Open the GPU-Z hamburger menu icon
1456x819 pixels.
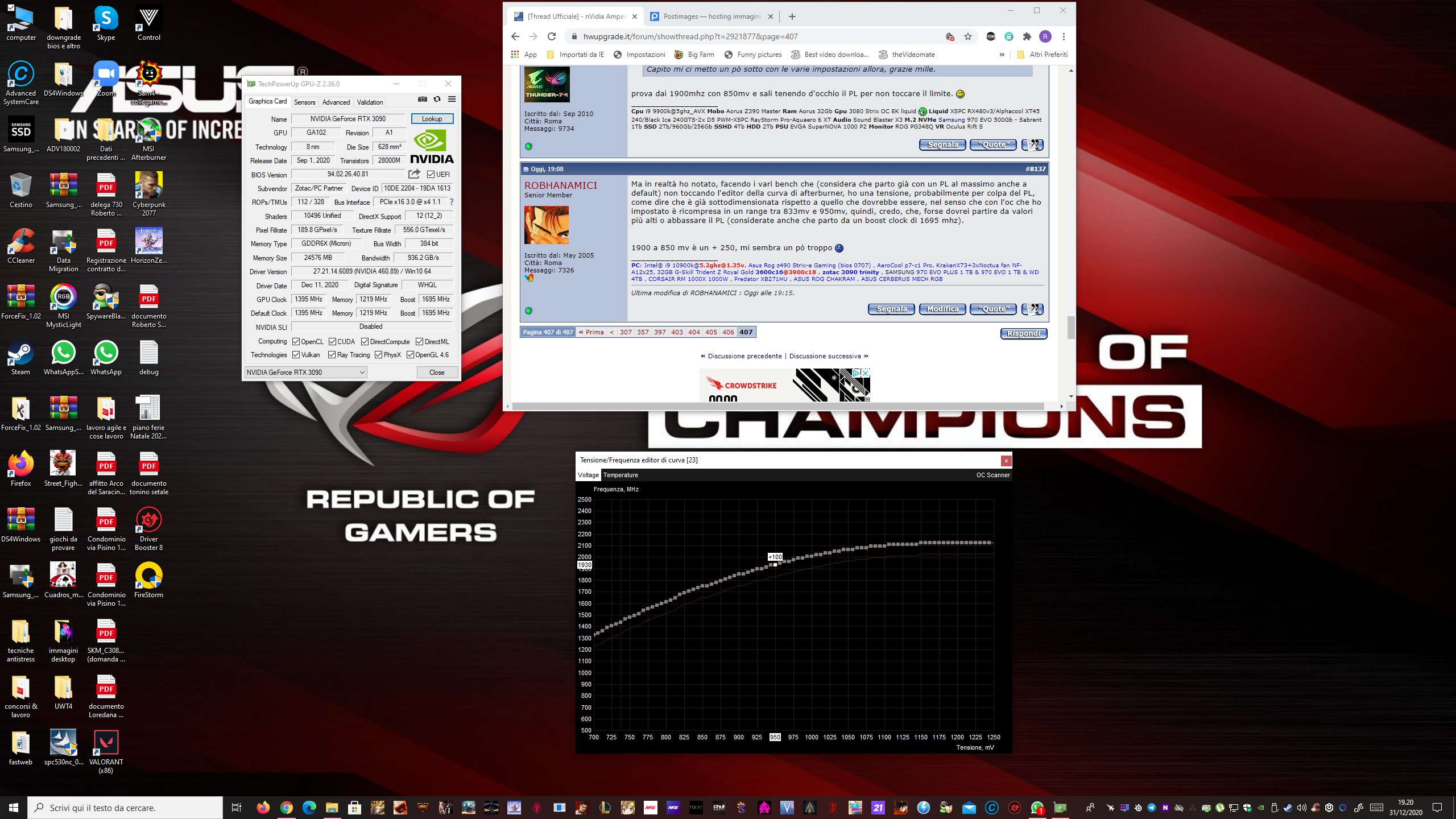coord(452,99)
